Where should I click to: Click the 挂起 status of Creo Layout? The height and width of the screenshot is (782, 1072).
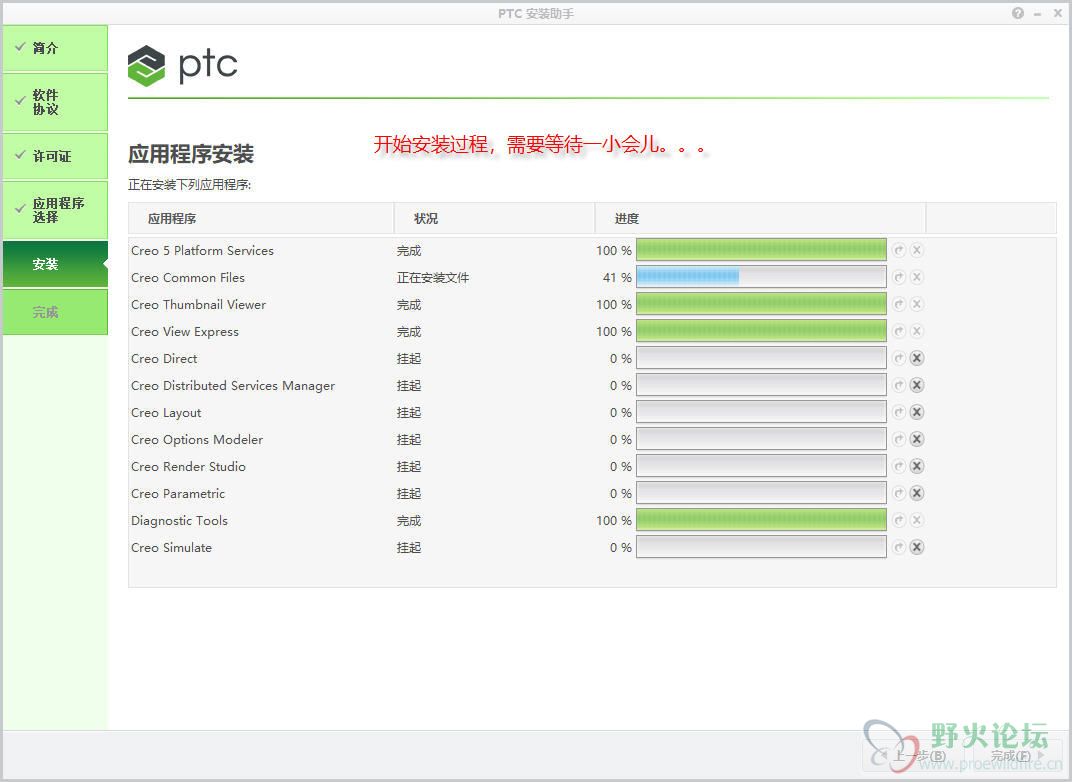[x=409, y=412]
